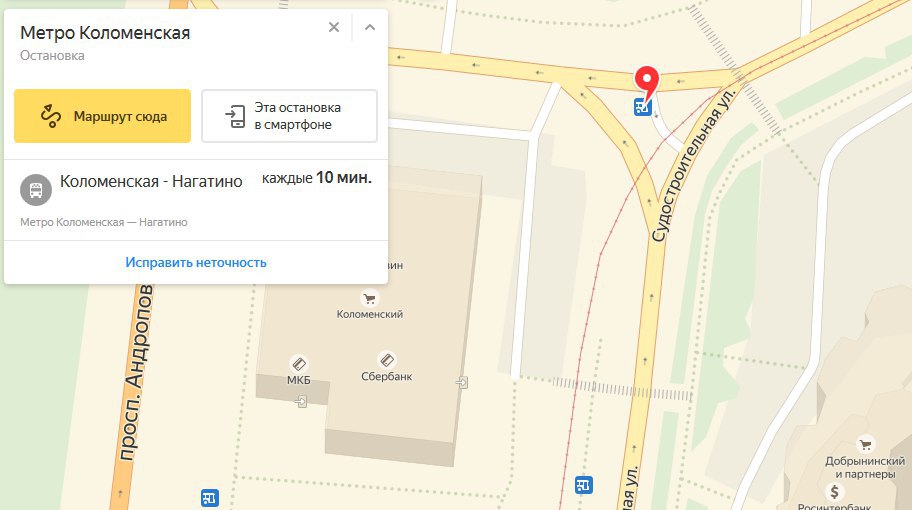Click the building entrance icon right of Сбербанк
This screenshot has height=510, width=912.
(x=462, y=383)
